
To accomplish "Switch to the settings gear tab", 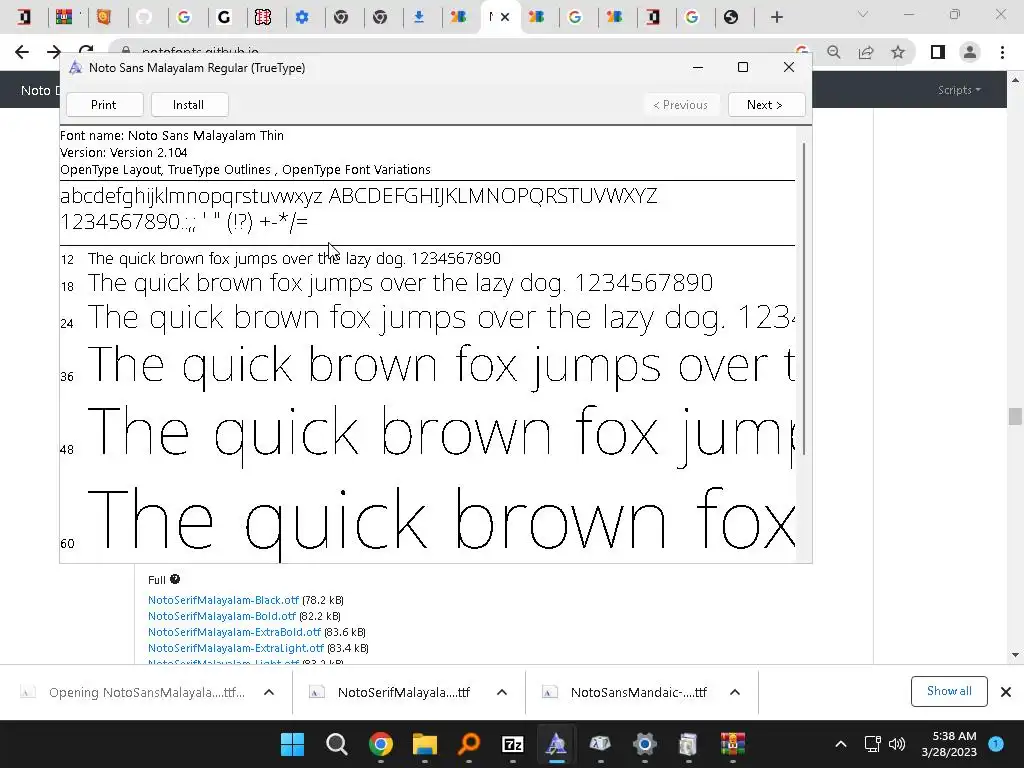I will pyautogui.click(x=302, y=17).
